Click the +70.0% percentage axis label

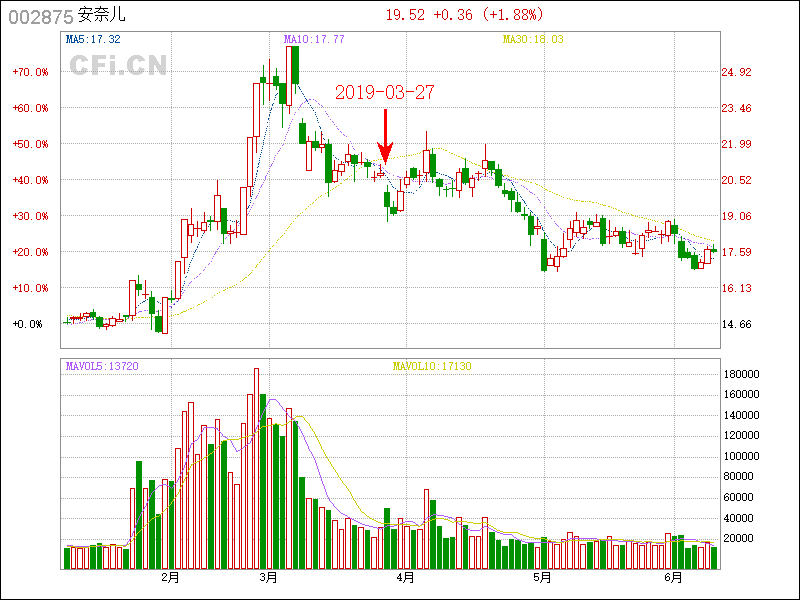click(x=31, y=72)
